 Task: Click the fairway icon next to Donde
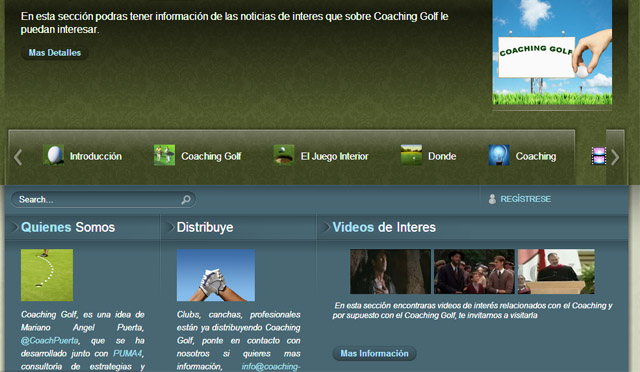tap(411, 155)
